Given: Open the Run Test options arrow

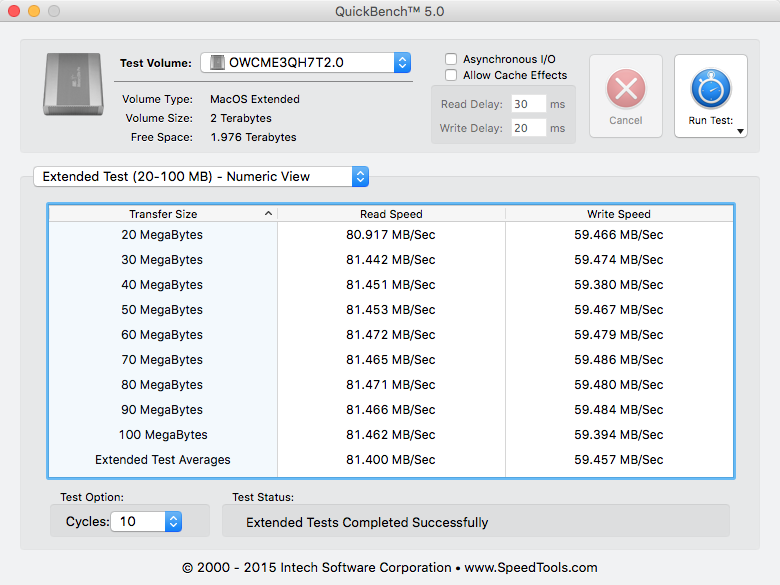Looking at the screenshot, I should pos(741,131).
